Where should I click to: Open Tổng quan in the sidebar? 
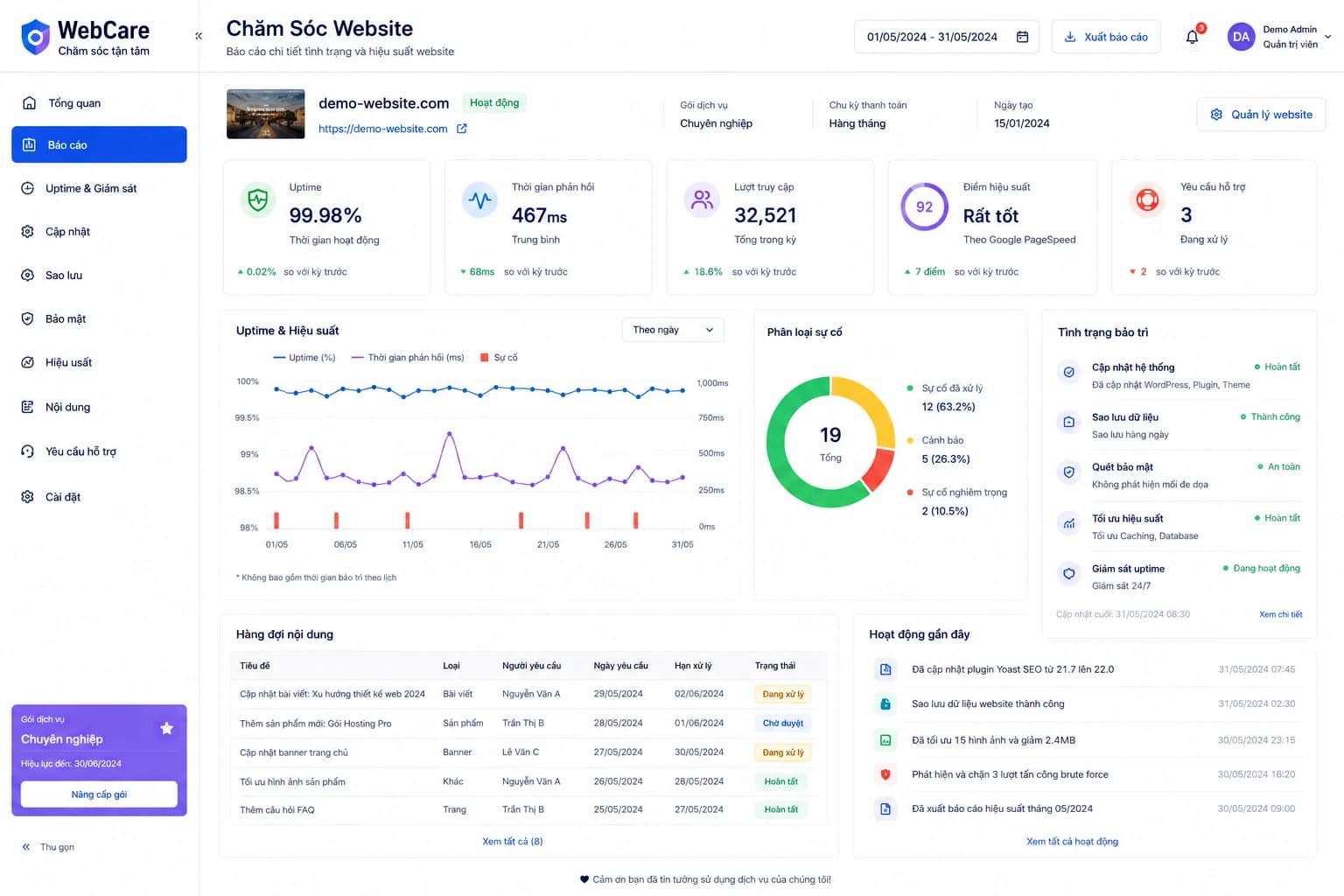click(99, 103)
